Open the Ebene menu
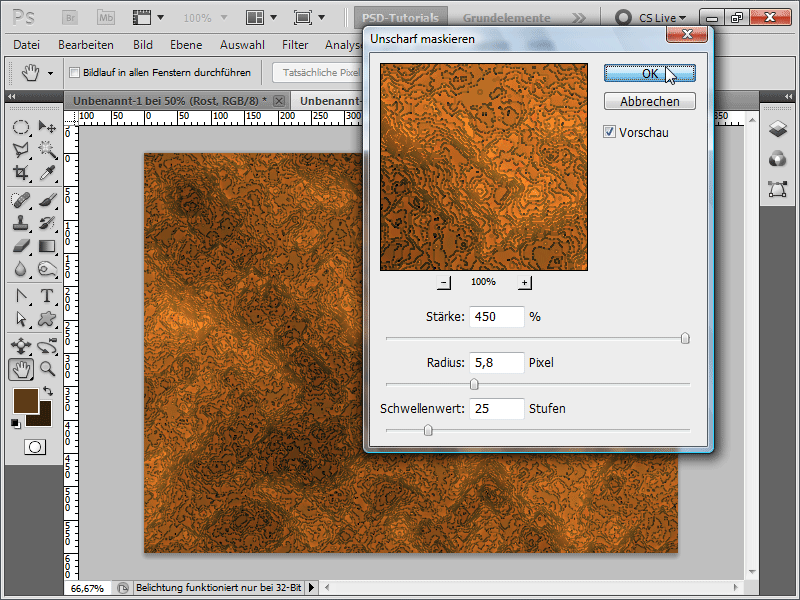This screenshot has height=600, width=800. click(x=186, y=45)
